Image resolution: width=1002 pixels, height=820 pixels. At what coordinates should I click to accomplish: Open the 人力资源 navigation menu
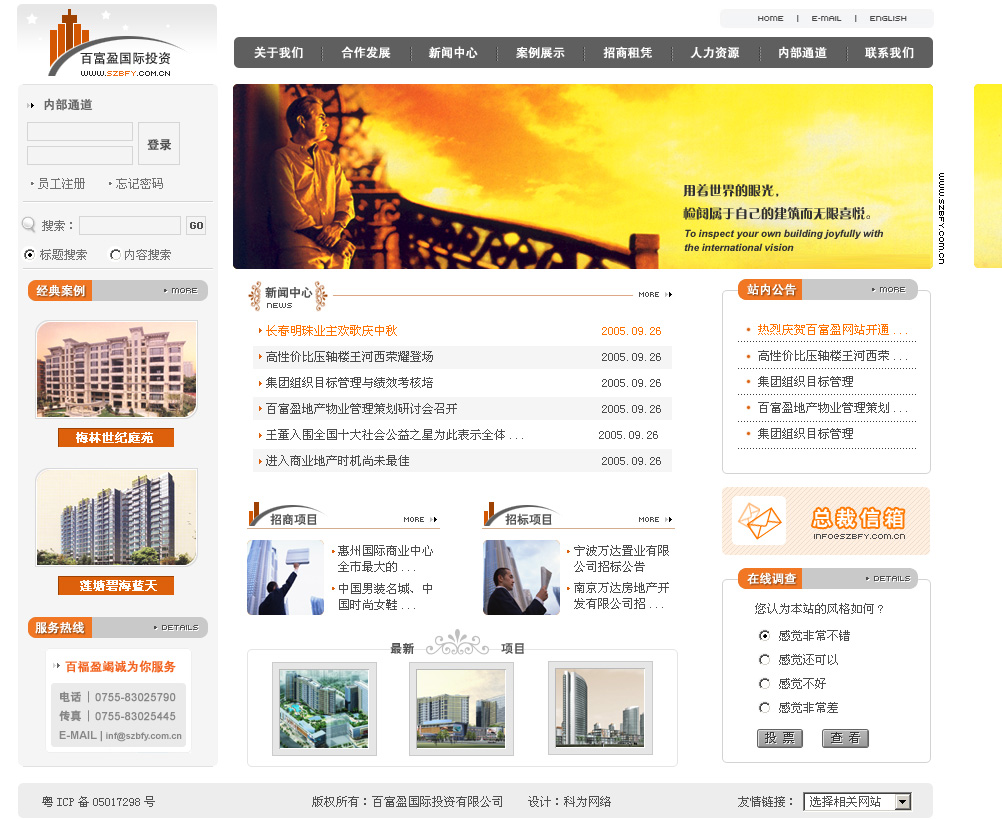[x=715, y=53]
